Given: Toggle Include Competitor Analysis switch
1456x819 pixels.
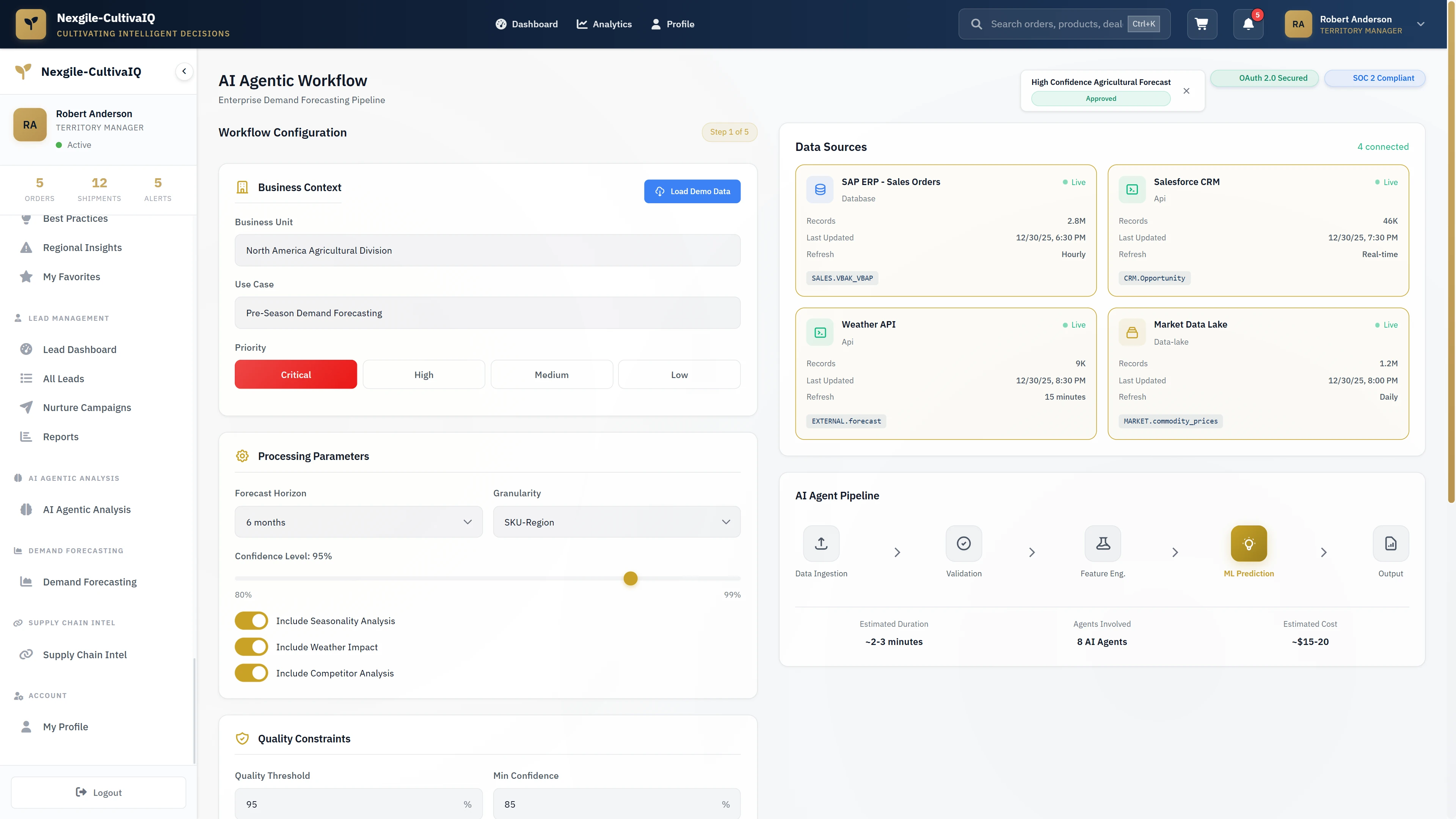Looking at the screenshot, I should click(251, 673).
